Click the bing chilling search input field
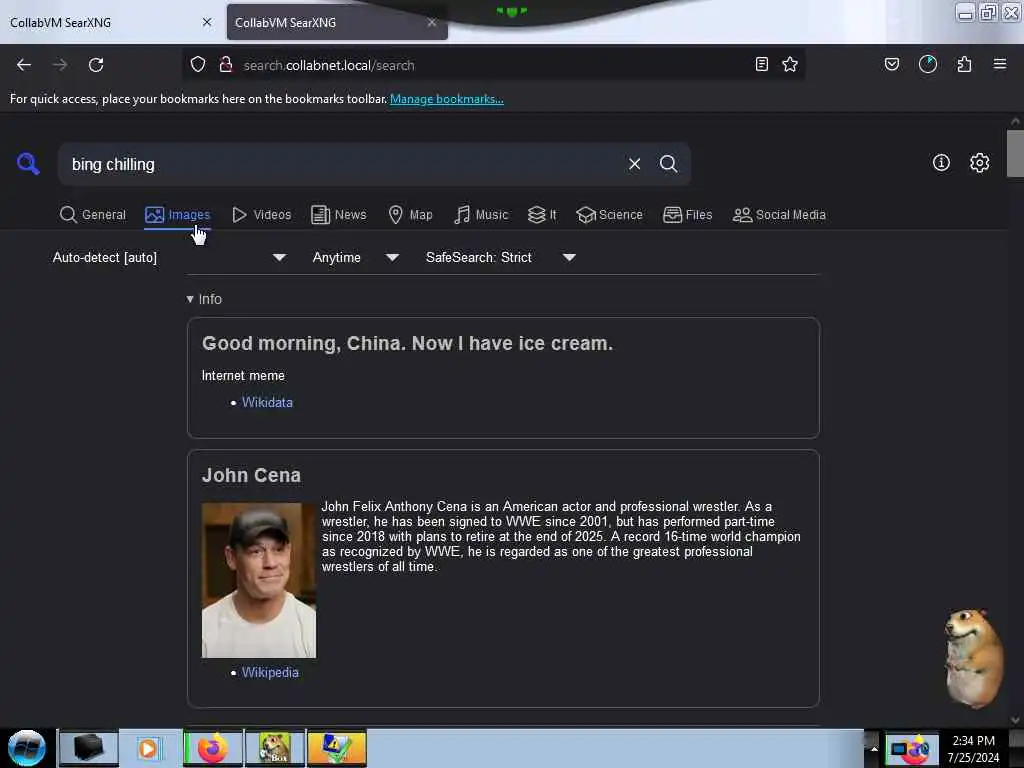Image resolution: width=1024 pixels, height=768 pixels. pyautogui.click(x=346, y=164)
